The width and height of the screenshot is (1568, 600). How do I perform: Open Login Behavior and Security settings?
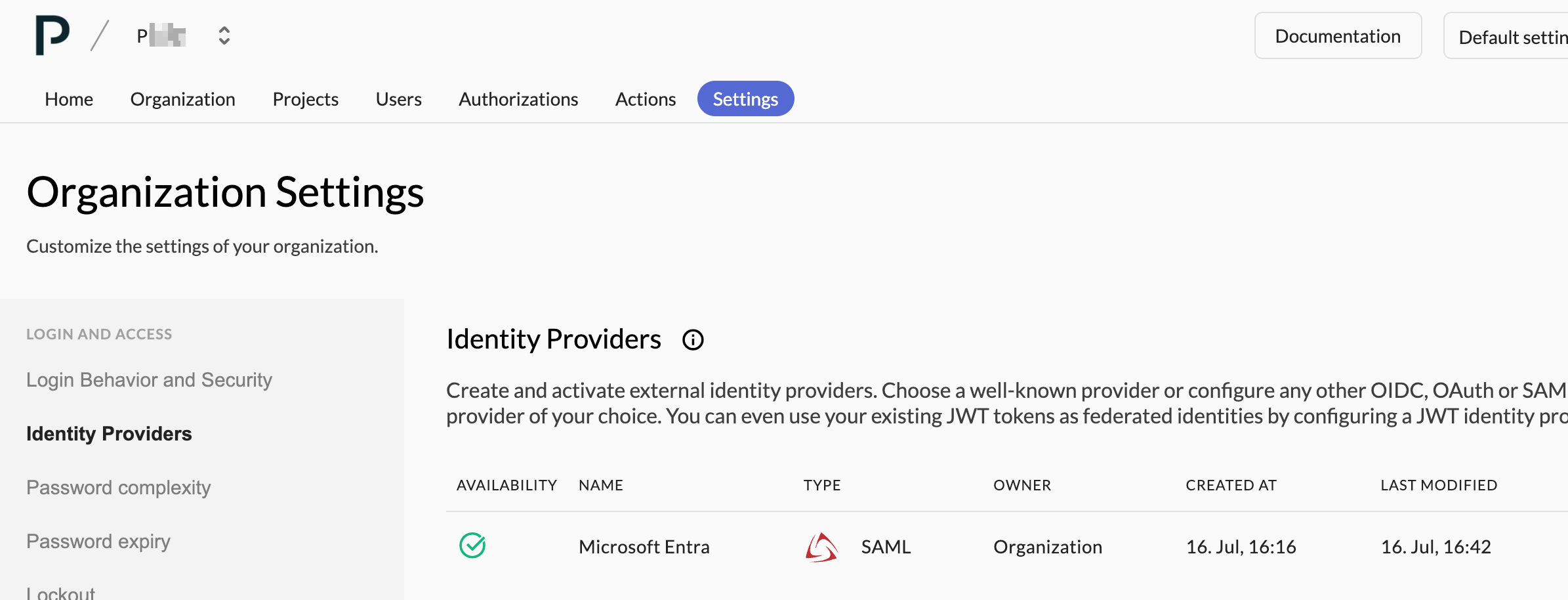(149, 380)
